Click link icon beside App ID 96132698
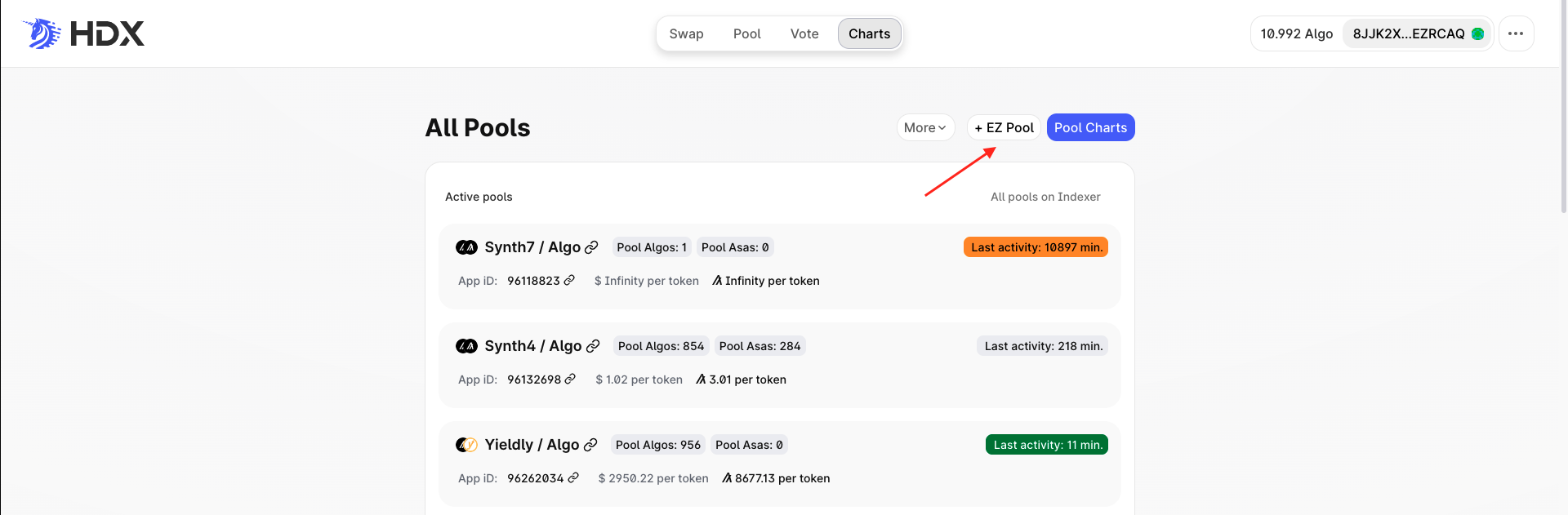 (571, 380)
